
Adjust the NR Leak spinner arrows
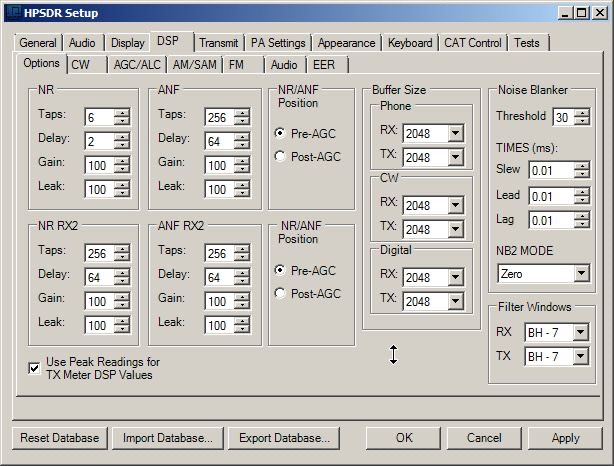[122, 189]
